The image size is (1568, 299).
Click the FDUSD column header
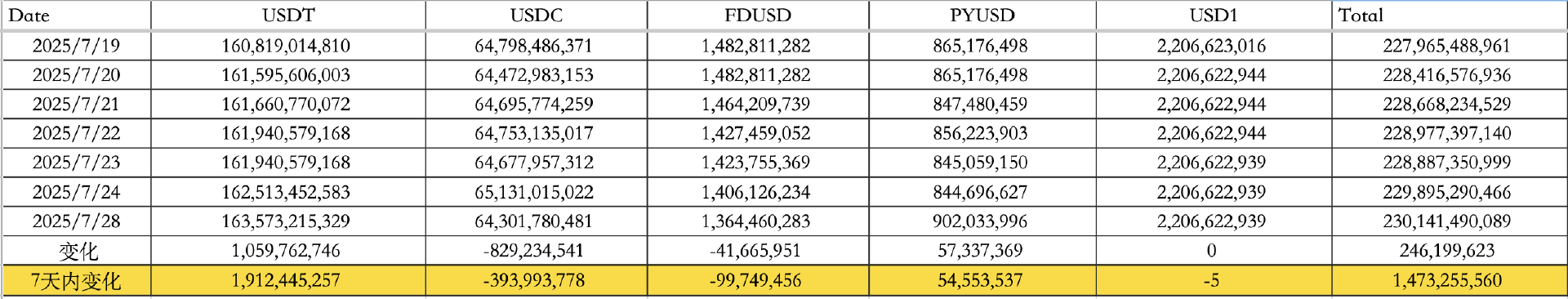click(x=758, y=16)
